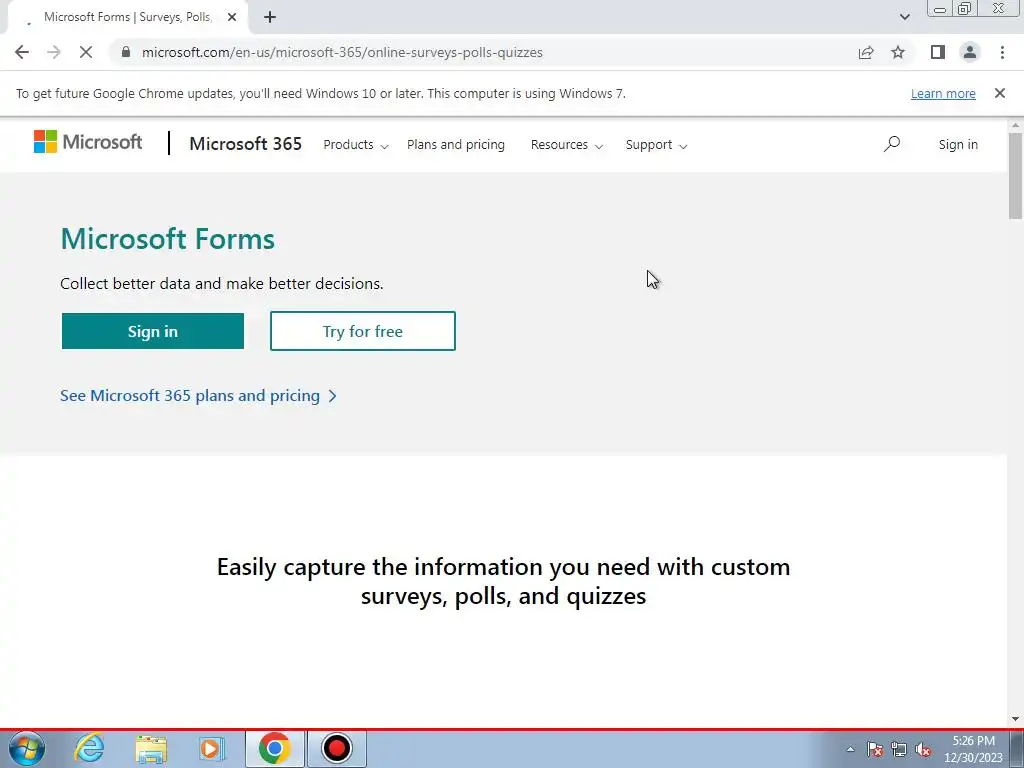
Task: Go back using the browser back arrow
Action: (x=22, y=52)
